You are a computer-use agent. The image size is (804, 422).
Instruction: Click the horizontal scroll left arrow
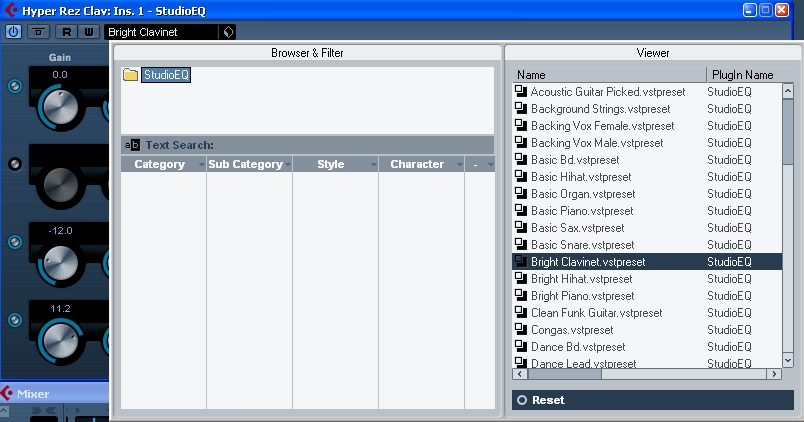pyautogui.click(x=519, y=374)
